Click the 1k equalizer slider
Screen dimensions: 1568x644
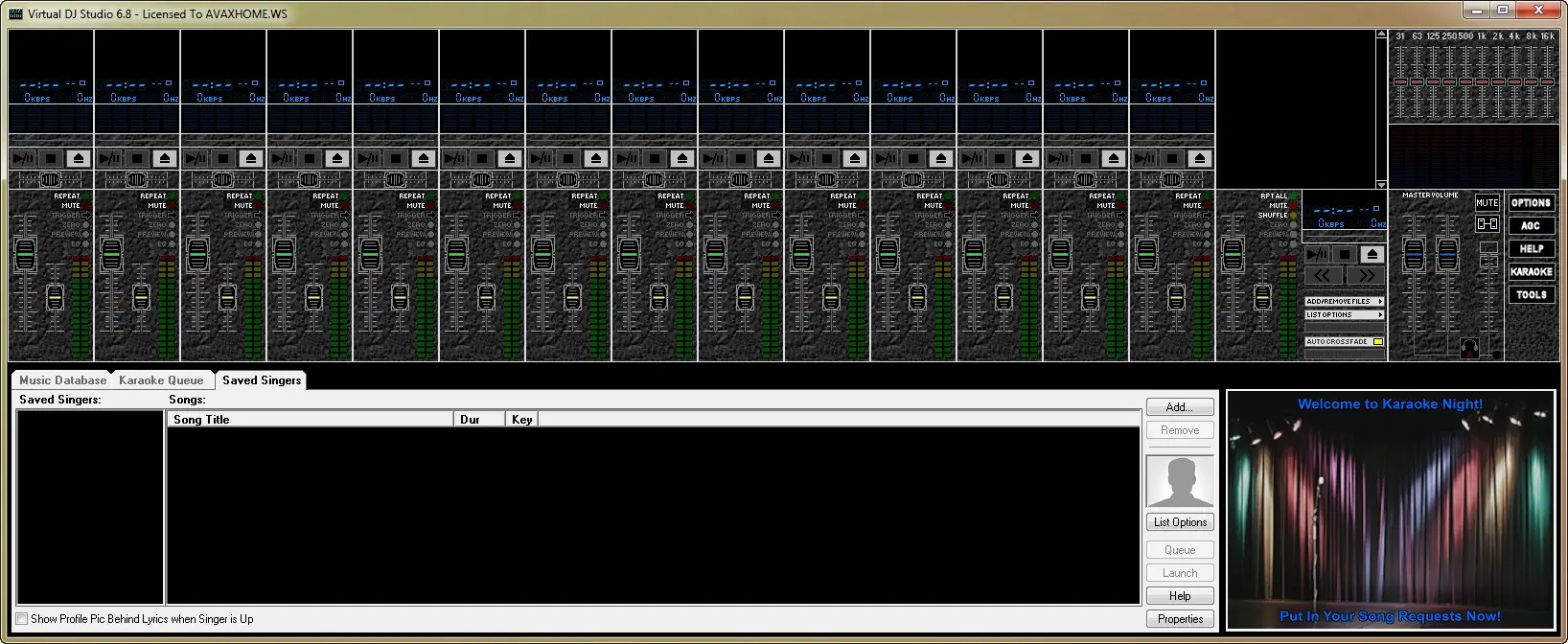click(x=1482, y=81)
